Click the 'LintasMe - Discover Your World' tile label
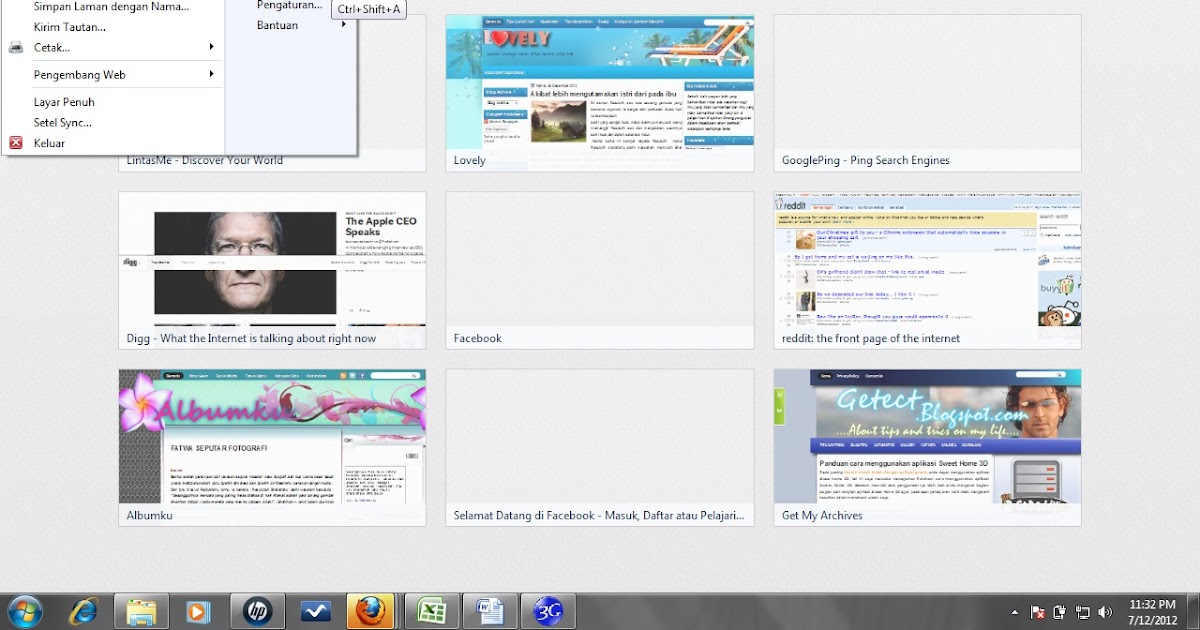 click(205, 160)
